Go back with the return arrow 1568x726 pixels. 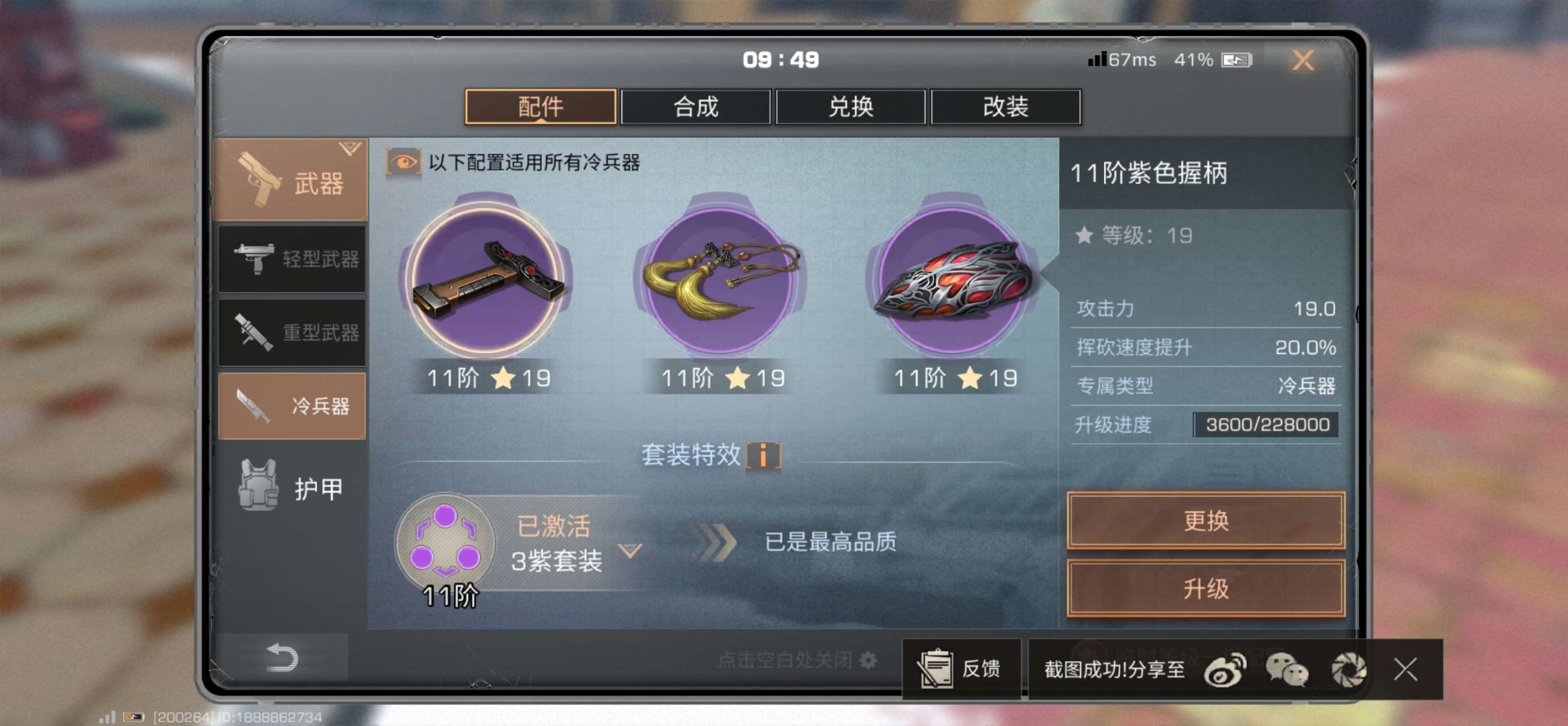[x=282, y=657]
